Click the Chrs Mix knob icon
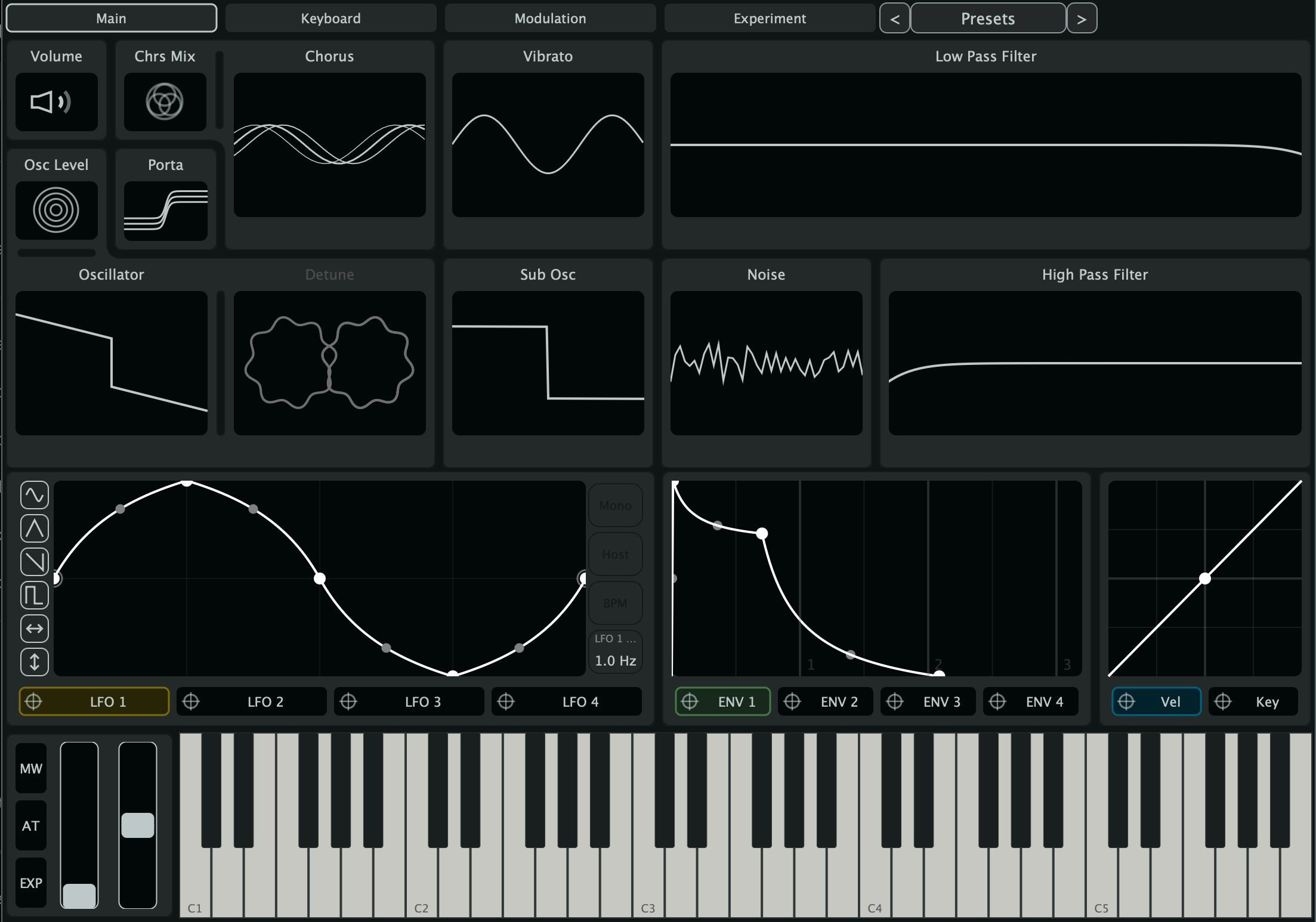 click(165, 102)
